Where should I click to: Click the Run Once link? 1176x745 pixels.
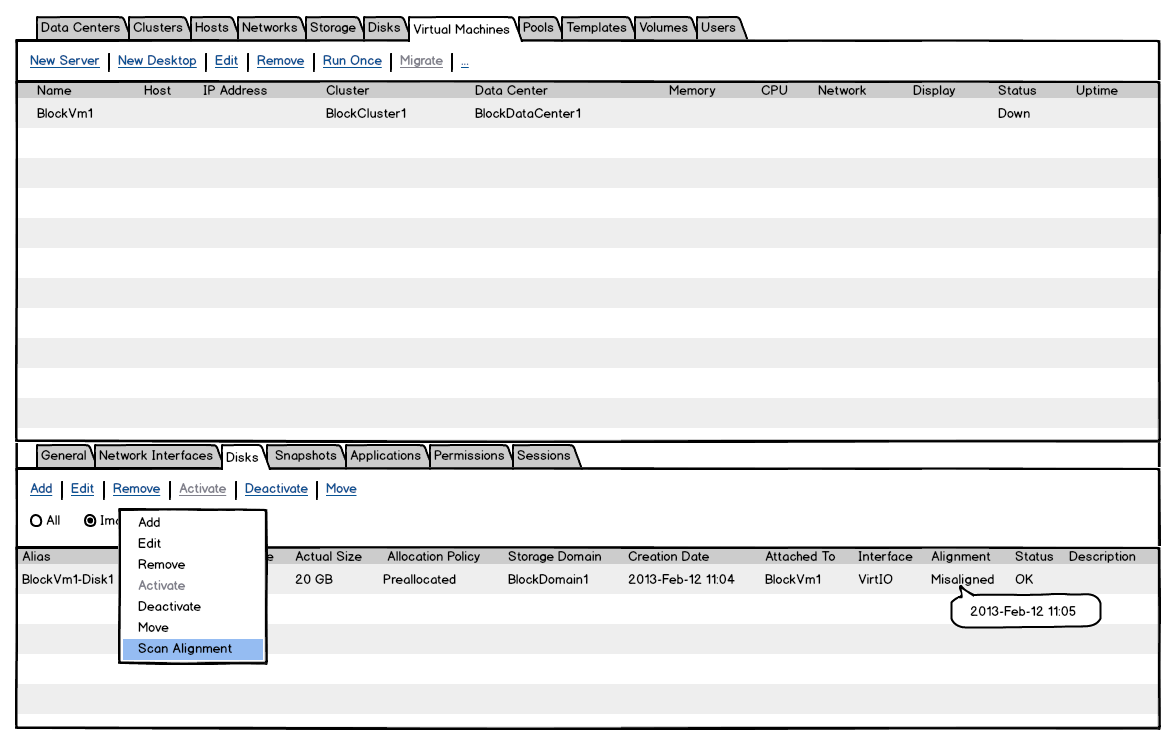point(352,61)
